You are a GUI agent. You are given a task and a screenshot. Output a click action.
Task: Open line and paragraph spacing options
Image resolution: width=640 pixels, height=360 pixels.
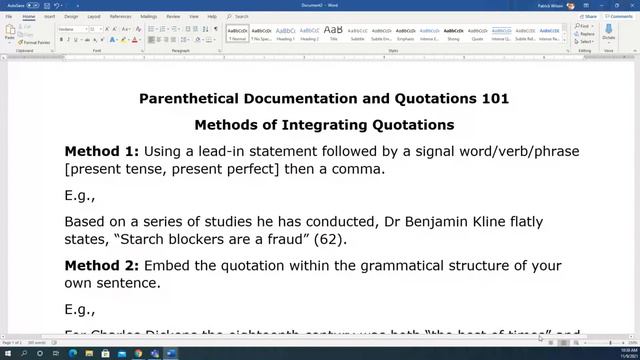(x=184, y=40)
